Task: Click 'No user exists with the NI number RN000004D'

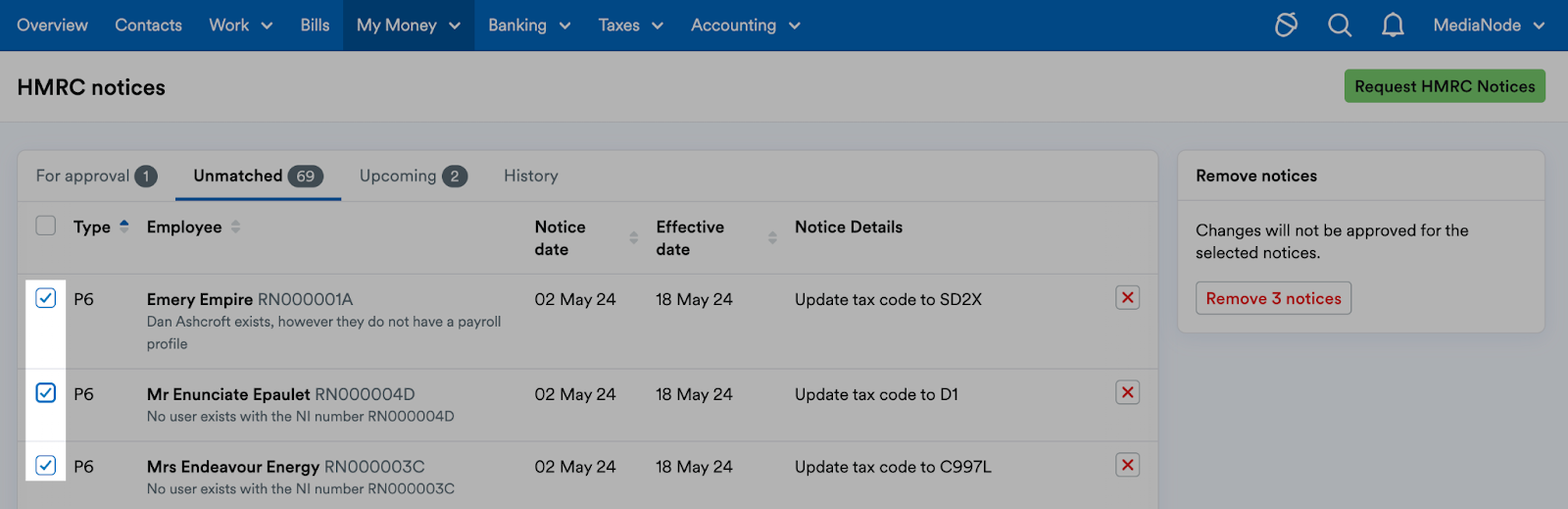Action: [301, 417]
